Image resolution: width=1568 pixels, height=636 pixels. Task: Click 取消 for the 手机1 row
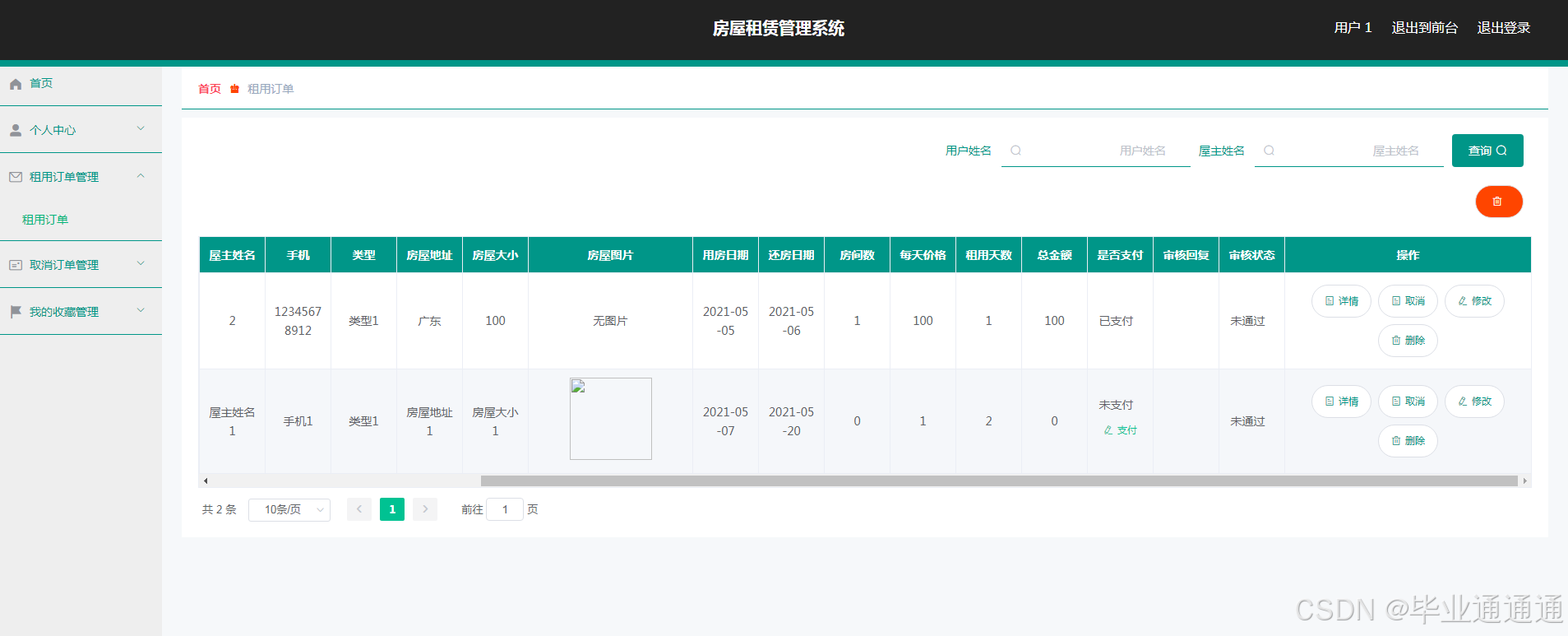1408,402
